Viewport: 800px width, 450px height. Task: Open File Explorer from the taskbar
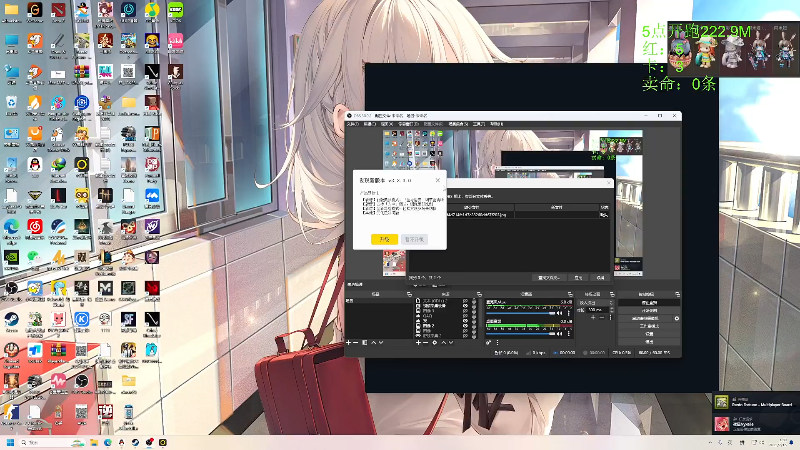point(94,442)
